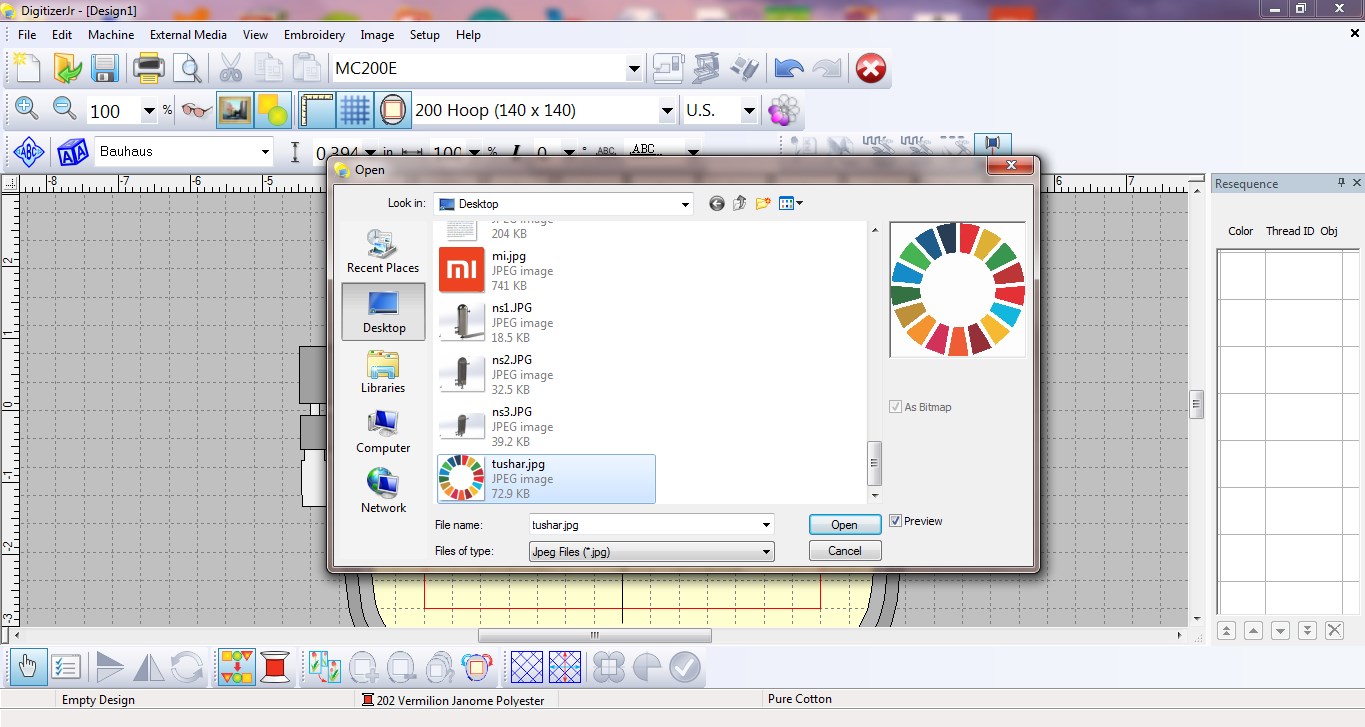Click the canvas horizontal scrollbar thumb
1365x727 pixels.
[x=595, y=635]
